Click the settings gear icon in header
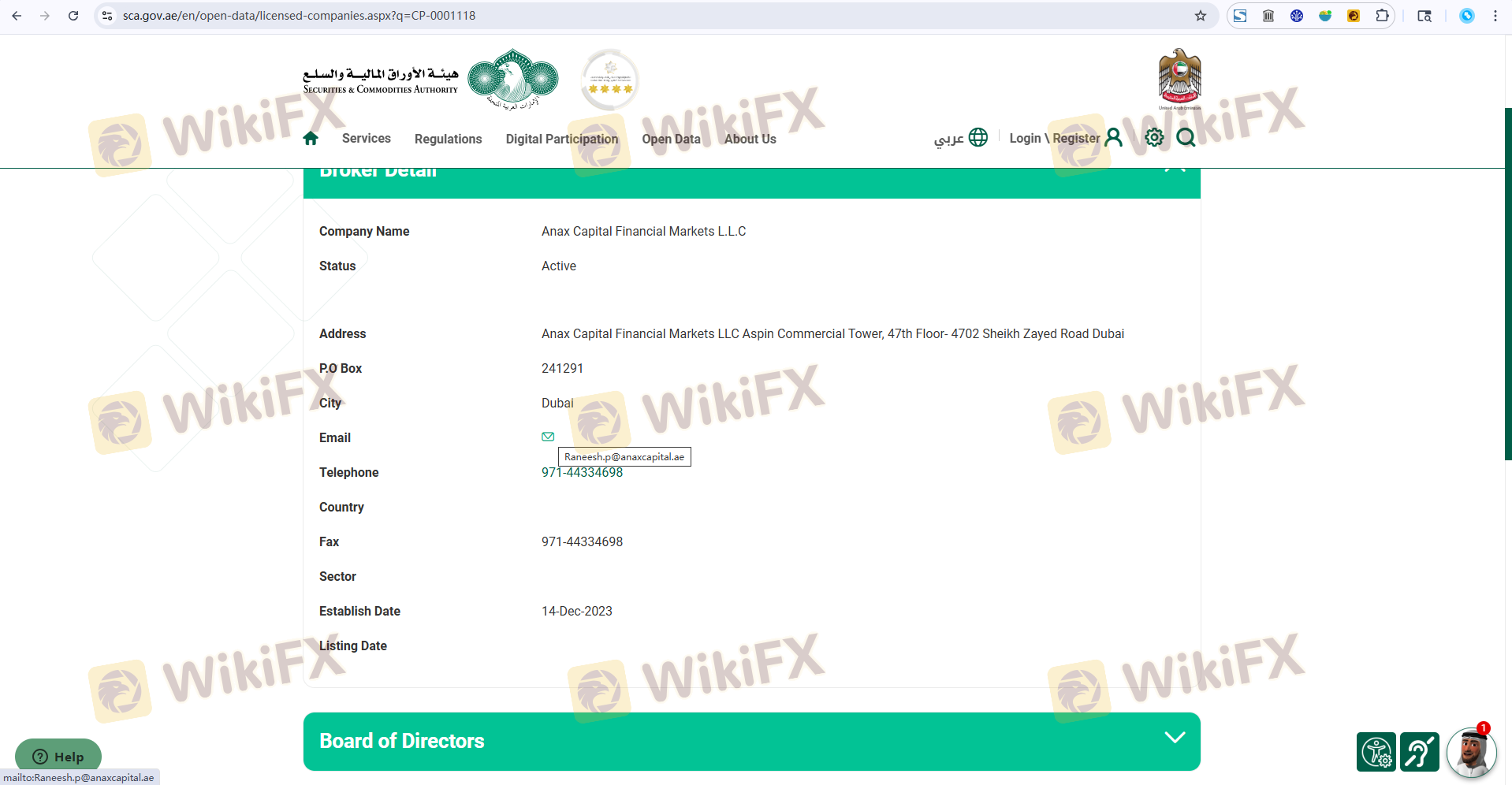This screenshot has width=1512, height=785. click(x=1154, y=138)
